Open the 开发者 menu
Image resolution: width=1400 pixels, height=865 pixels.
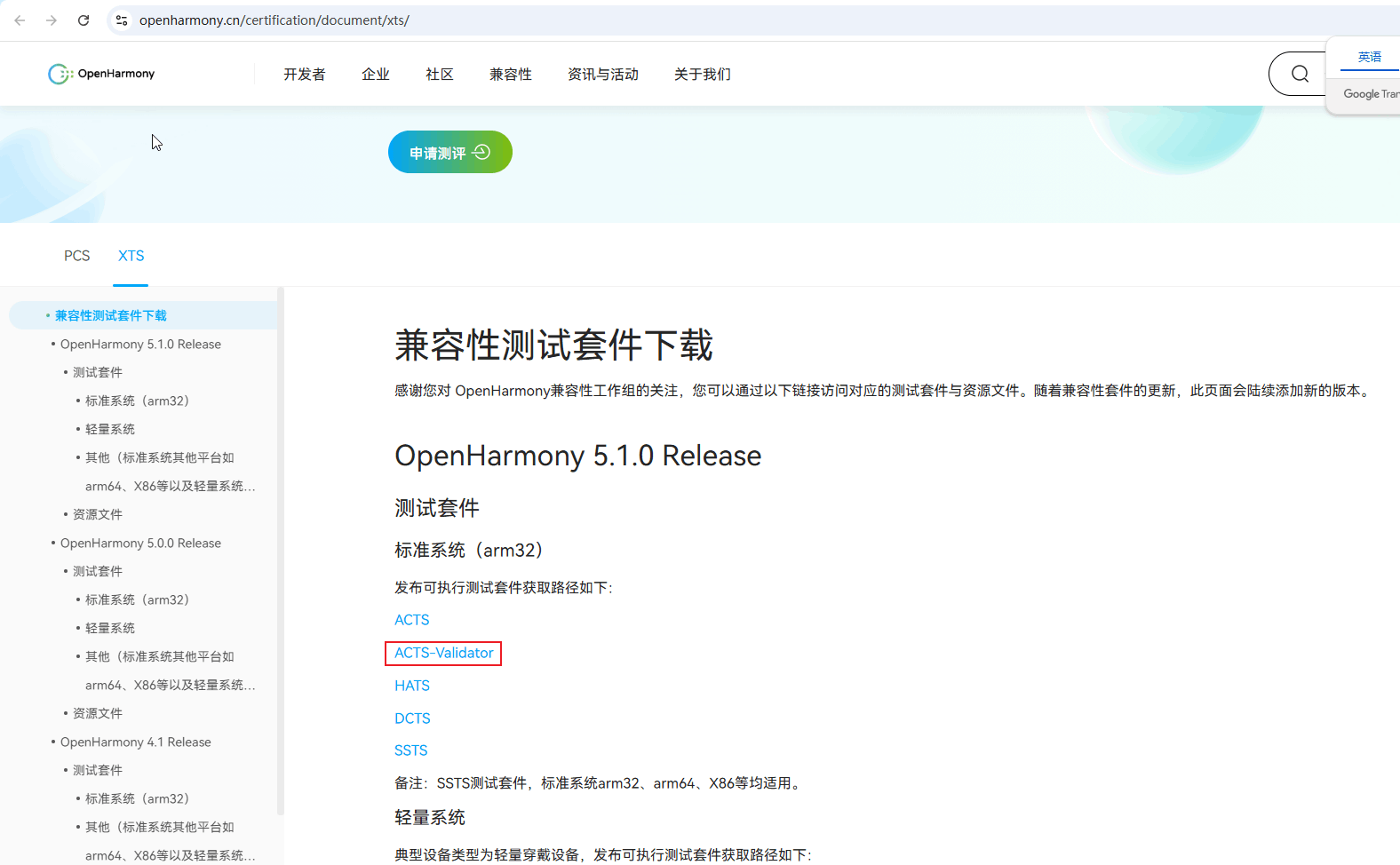305,75
